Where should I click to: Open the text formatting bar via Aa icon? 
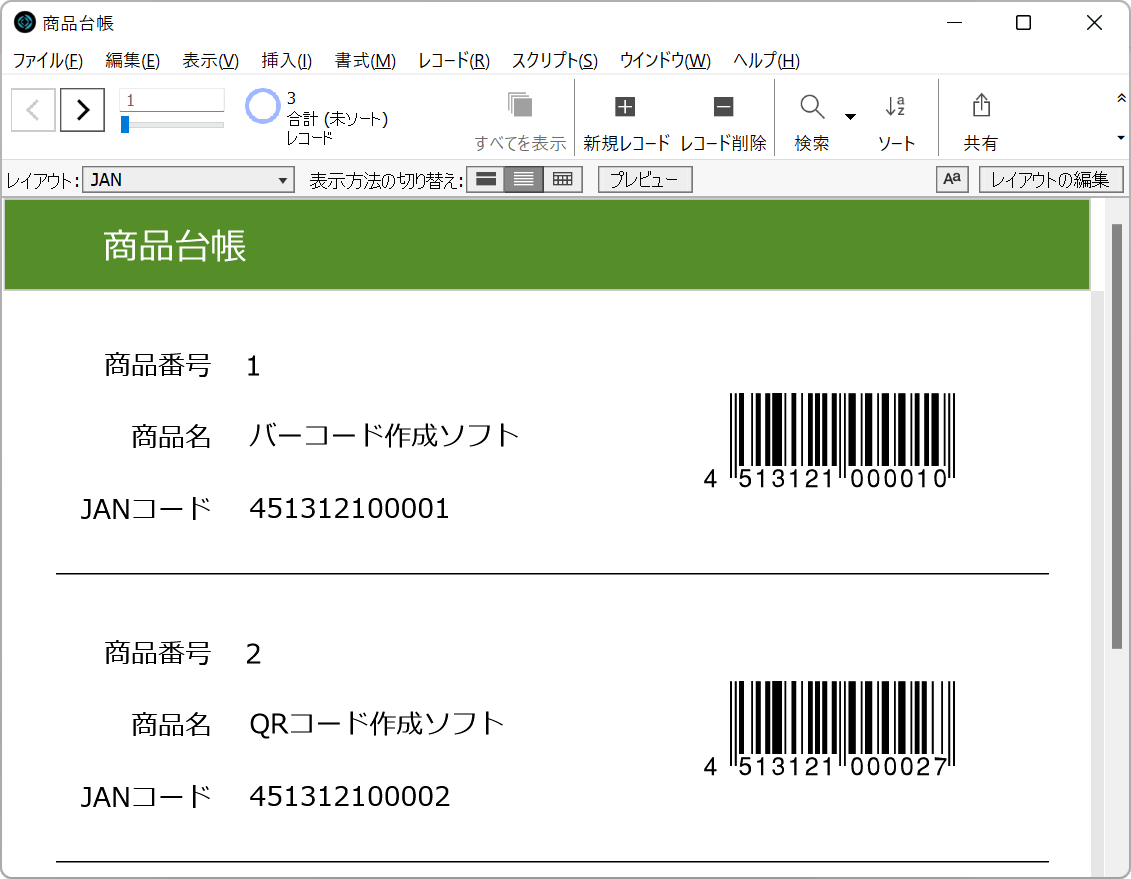951,179
